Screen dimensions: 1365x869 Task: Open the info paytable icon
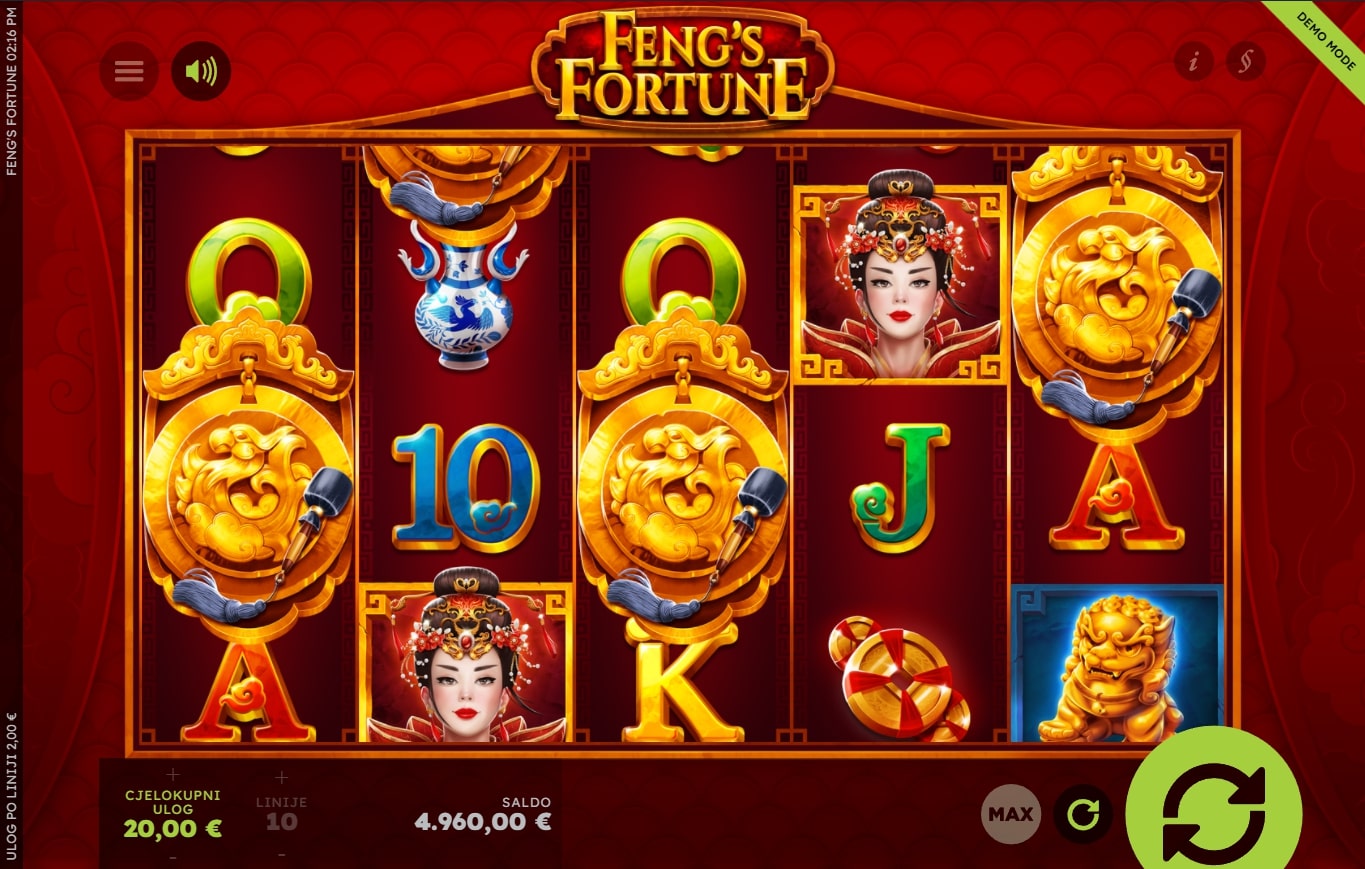pos(1194,62)
